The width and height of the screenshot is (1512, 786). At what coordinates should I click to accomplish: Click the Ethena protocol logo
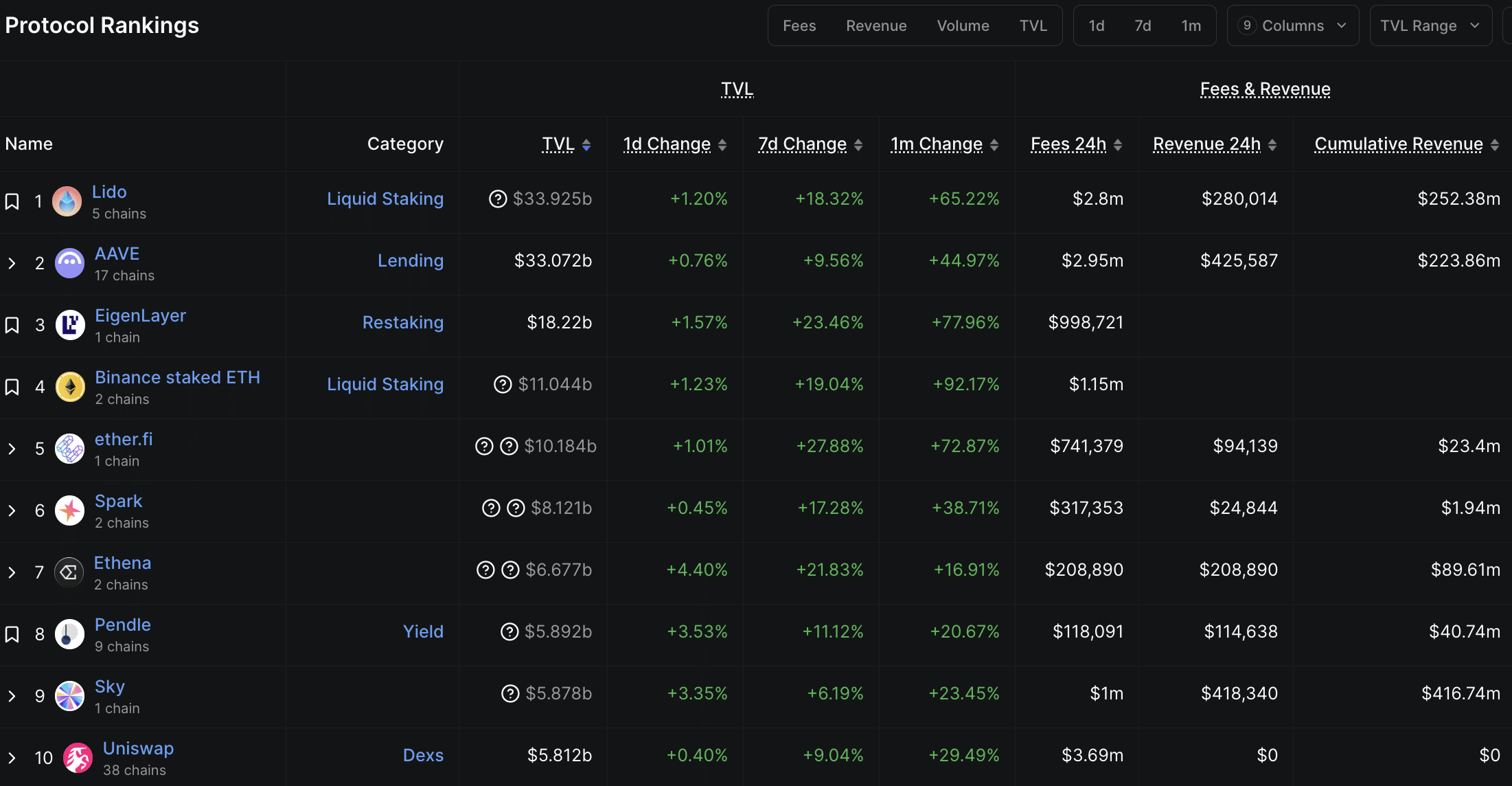[68, 572]
